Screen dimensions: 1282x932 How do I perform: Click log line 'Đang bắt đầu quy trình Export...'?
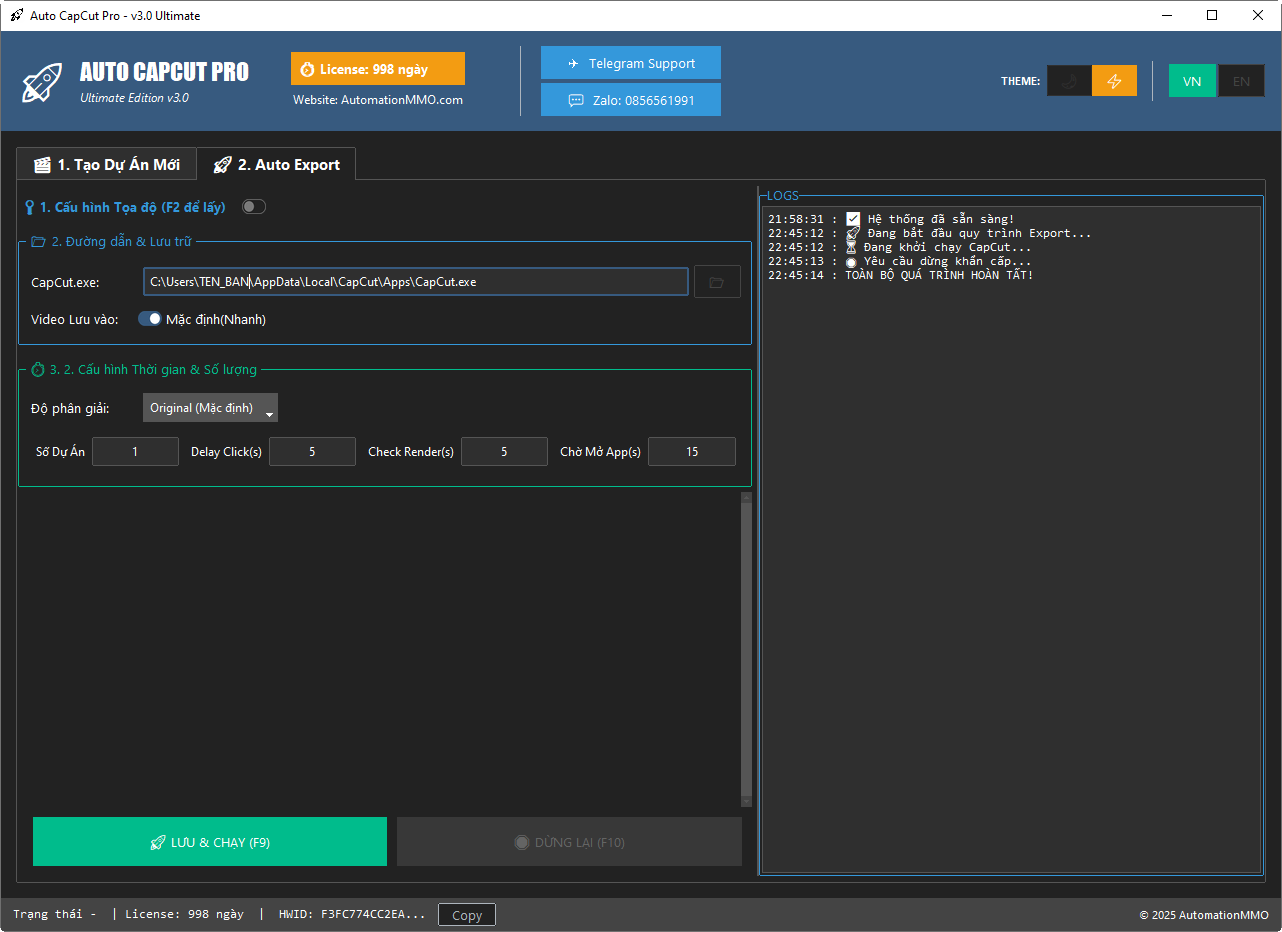(930, 233)
